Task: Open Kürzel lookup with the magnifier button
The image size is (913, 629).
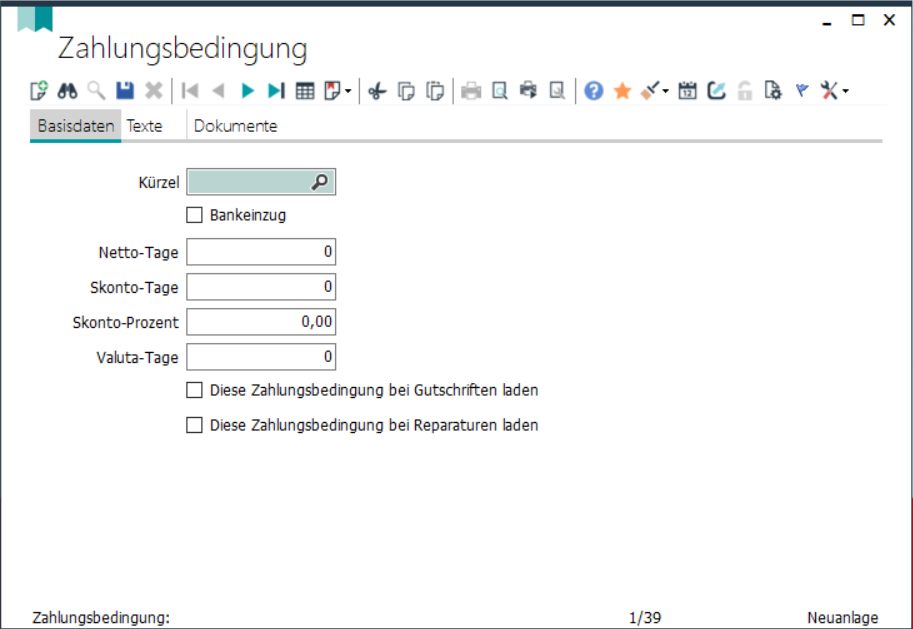Action: [x=320, y=182]
